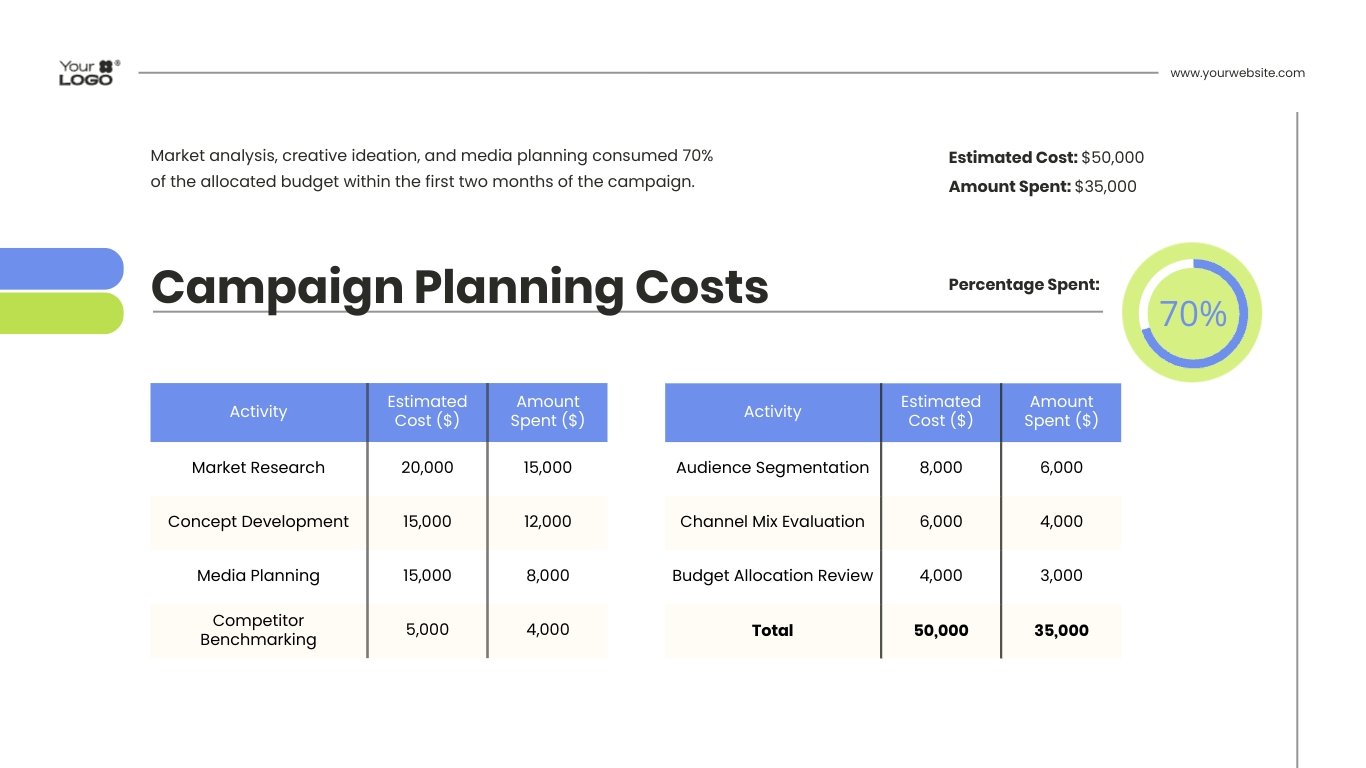
Task: Click the green rounded bar shape
Action: point(60,310)
